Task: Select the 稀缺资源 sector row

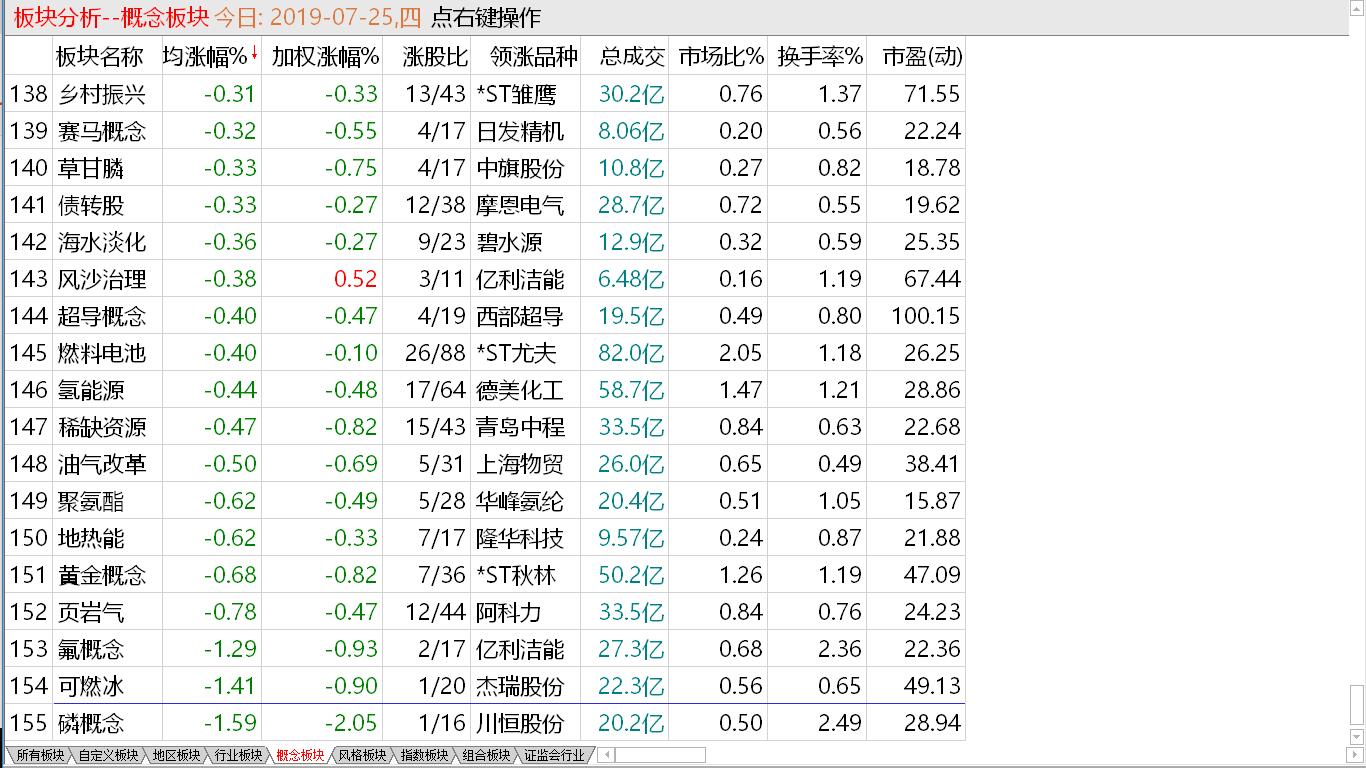Action: tap(485, 427)
